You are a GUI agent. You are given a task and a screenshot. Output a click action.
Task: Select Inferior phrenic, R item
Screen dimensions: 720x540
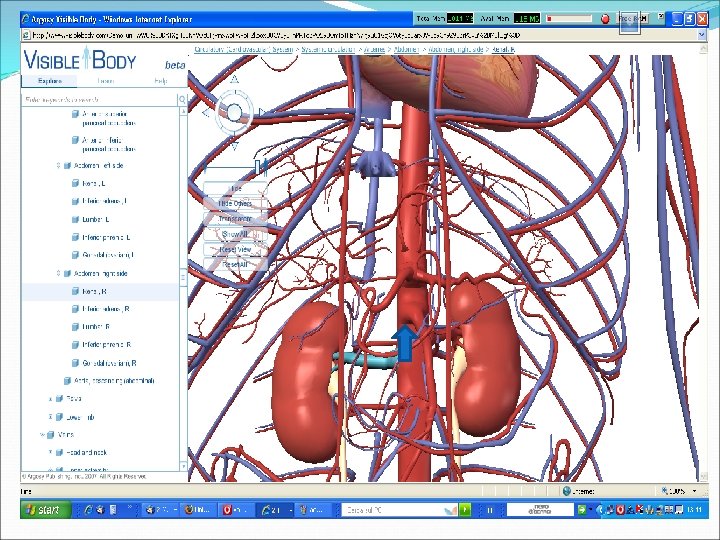tap(107, 345)
